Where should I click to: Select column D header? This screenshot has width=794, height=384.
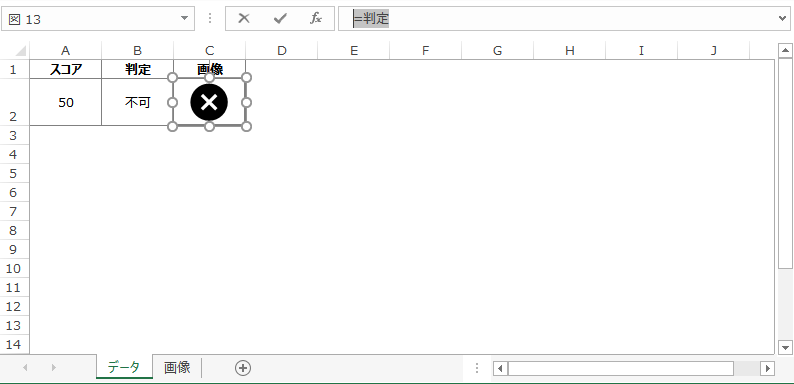point(282,50)
